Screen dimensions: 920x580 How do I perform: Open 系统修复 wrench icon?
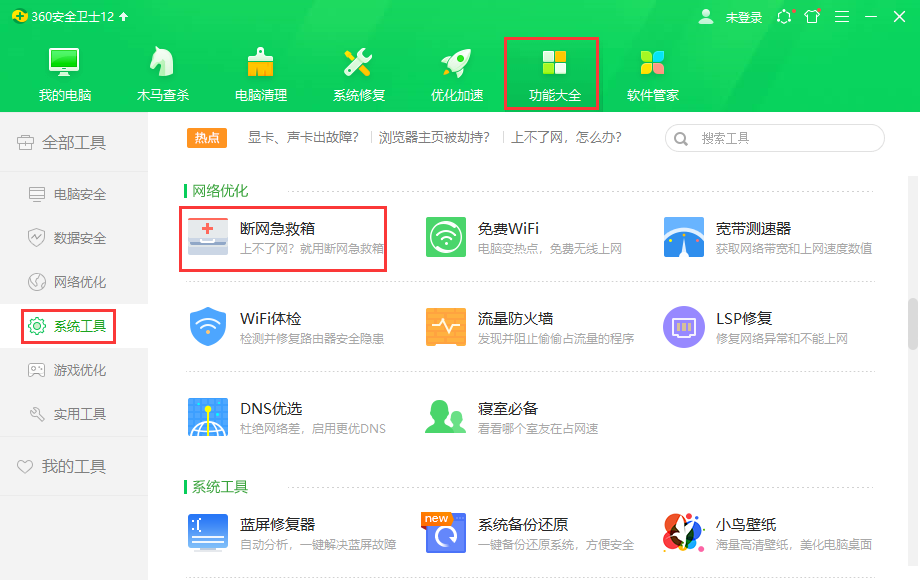[358, 62]
